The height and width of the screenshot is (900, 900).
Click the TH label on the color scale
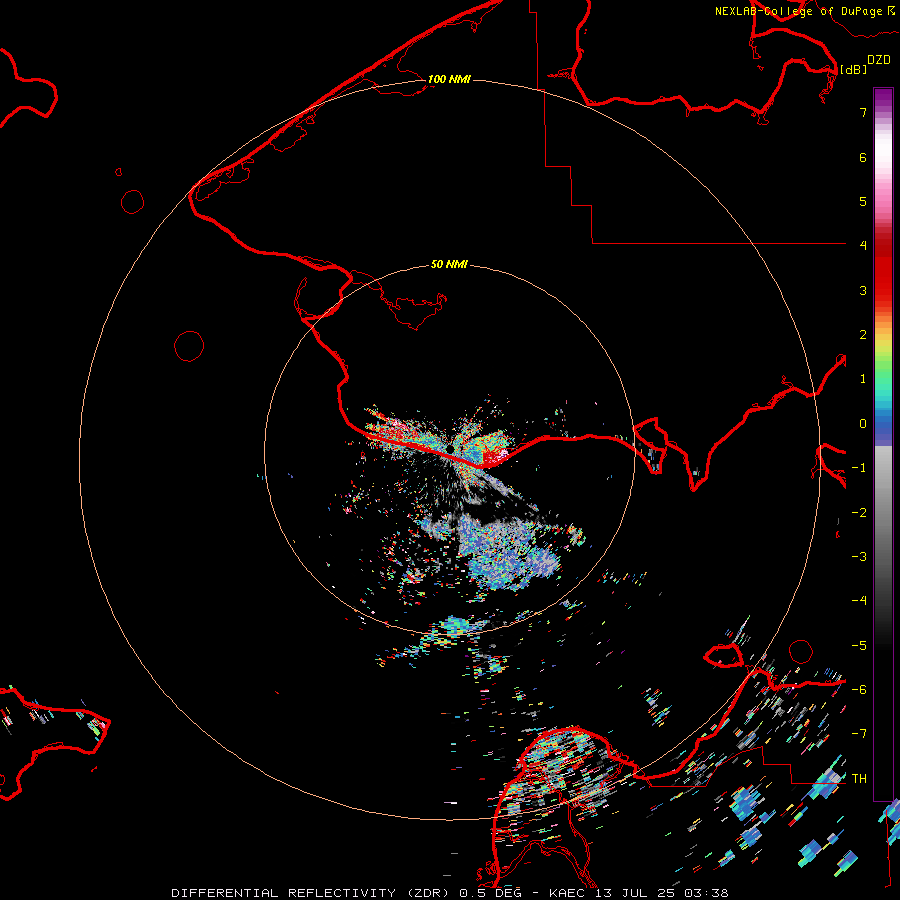(x=859, y=778)
